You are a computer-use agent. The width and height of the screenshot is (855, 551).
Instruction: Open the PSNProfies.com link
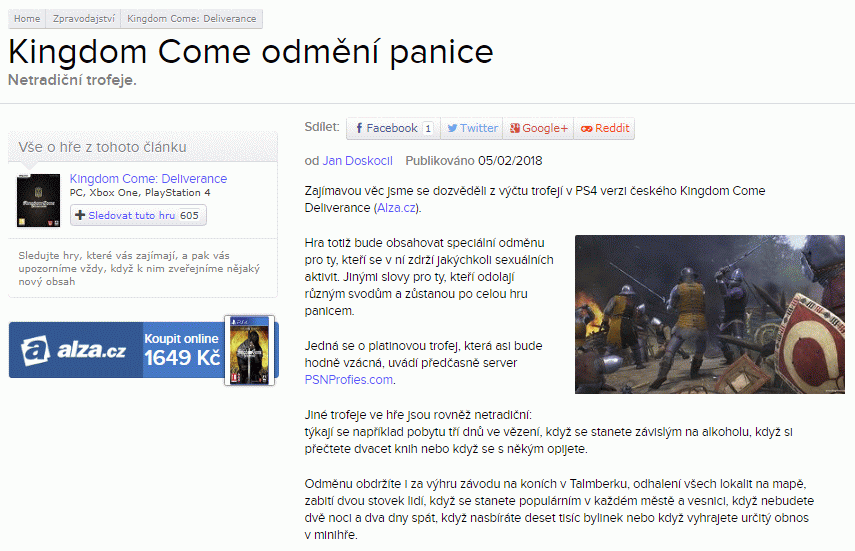point(348,380)
